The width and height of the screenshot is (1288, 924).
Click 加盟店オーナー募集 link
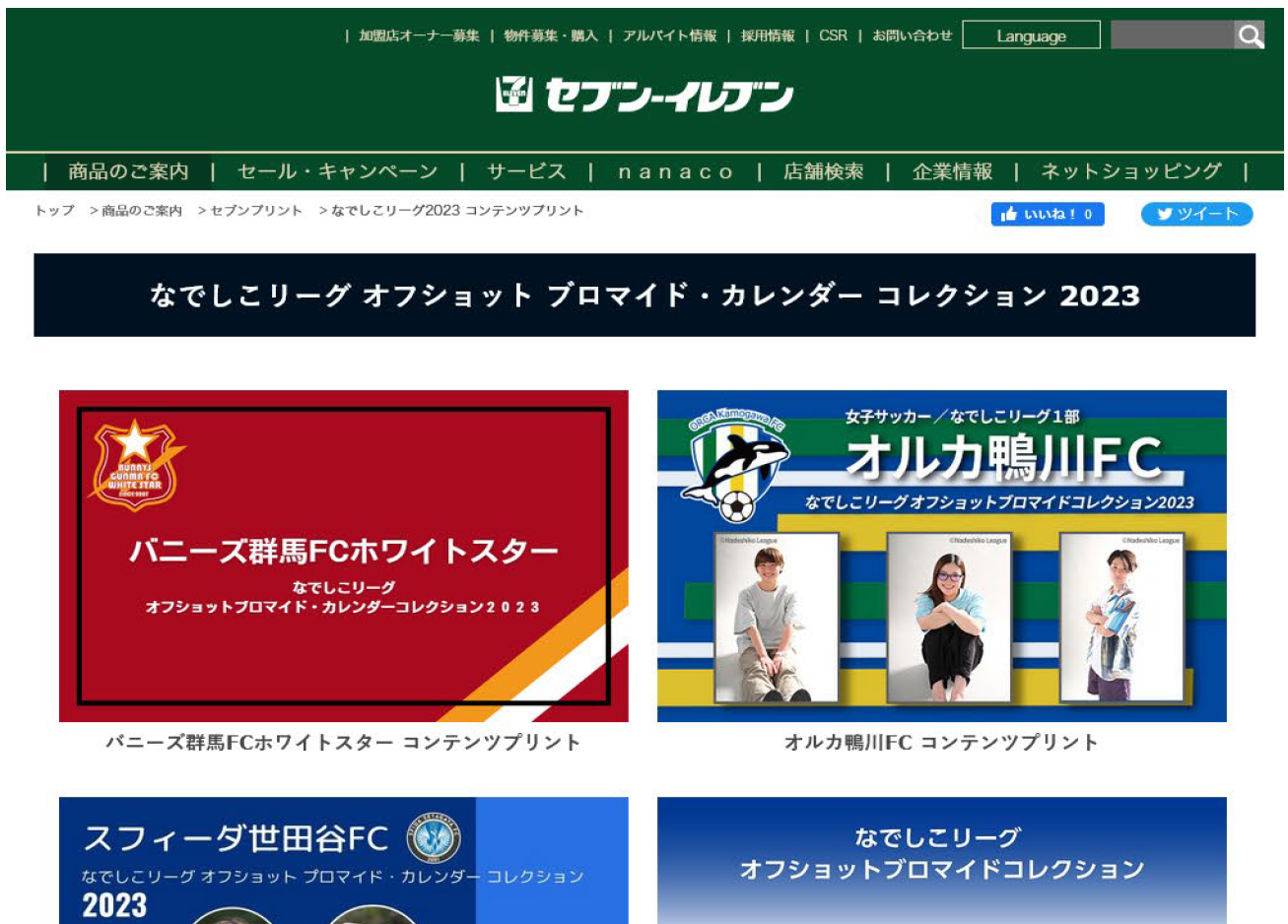coord(419,35)
